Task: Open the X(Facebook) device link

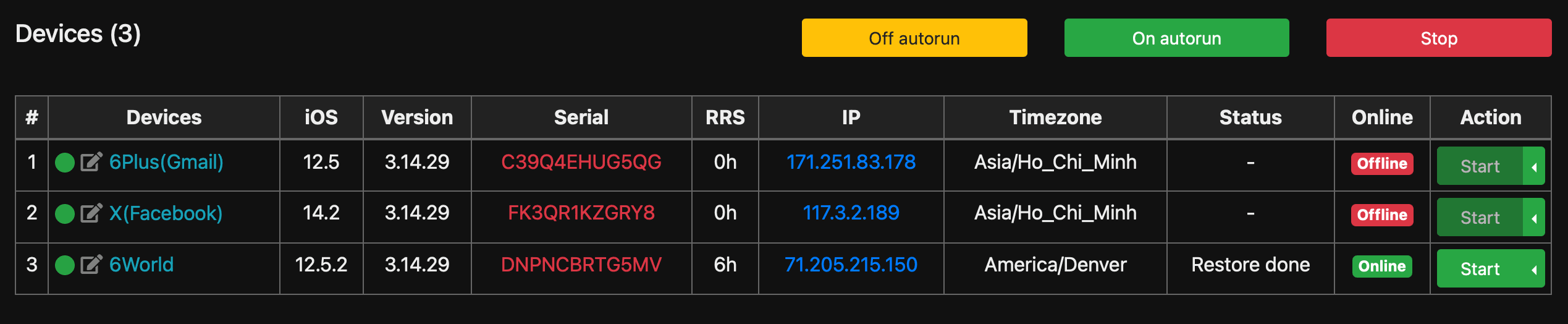Action: click(x=166, y=213)
